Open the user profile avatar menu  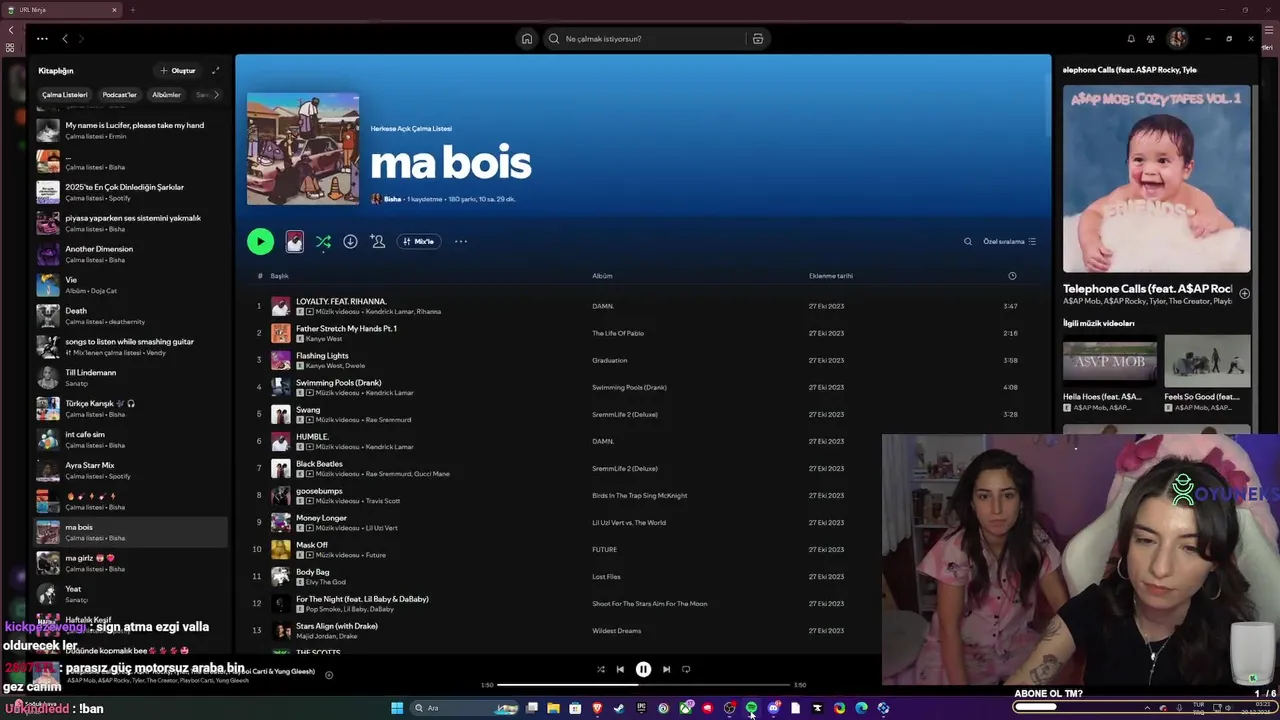point(1178,39)
